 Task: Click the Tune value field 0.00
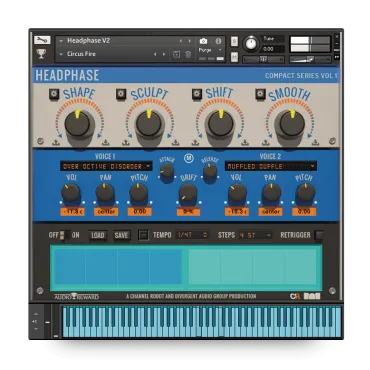click(273, 49)
